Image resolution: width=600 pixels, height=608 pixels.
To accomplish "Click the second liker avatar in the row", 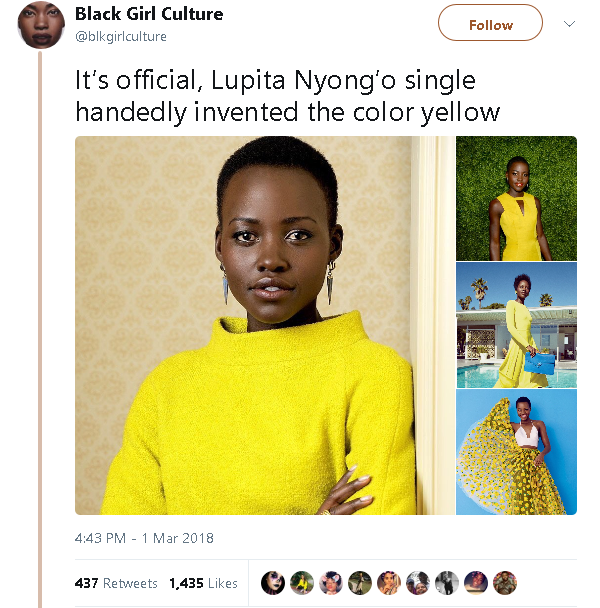I will pos(301,583).
